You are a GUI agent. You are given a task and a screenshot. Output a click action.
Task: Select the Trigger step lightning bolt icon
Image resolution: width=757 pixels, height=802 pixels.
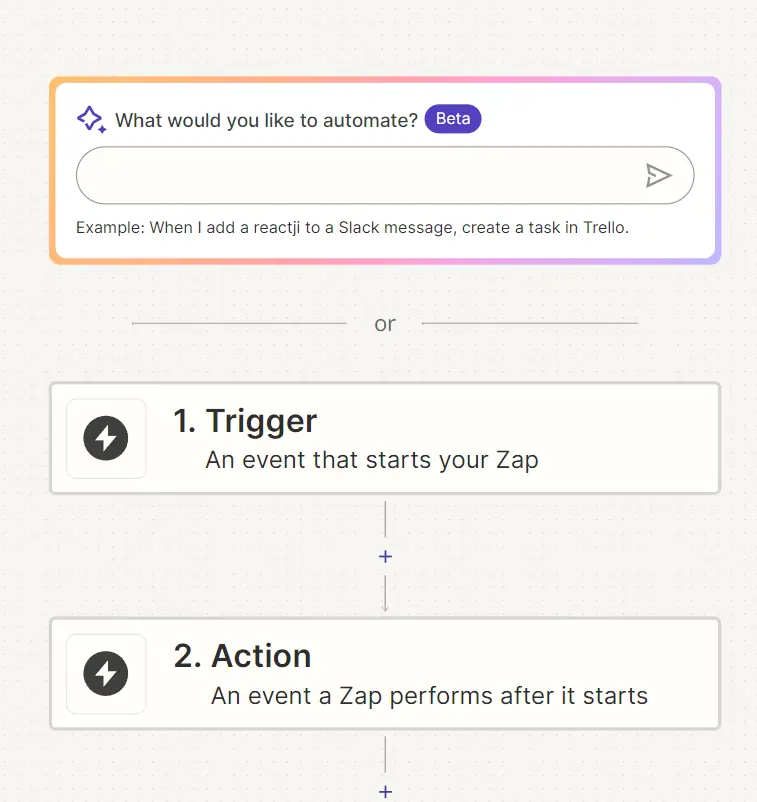click(x=106, y=438)
